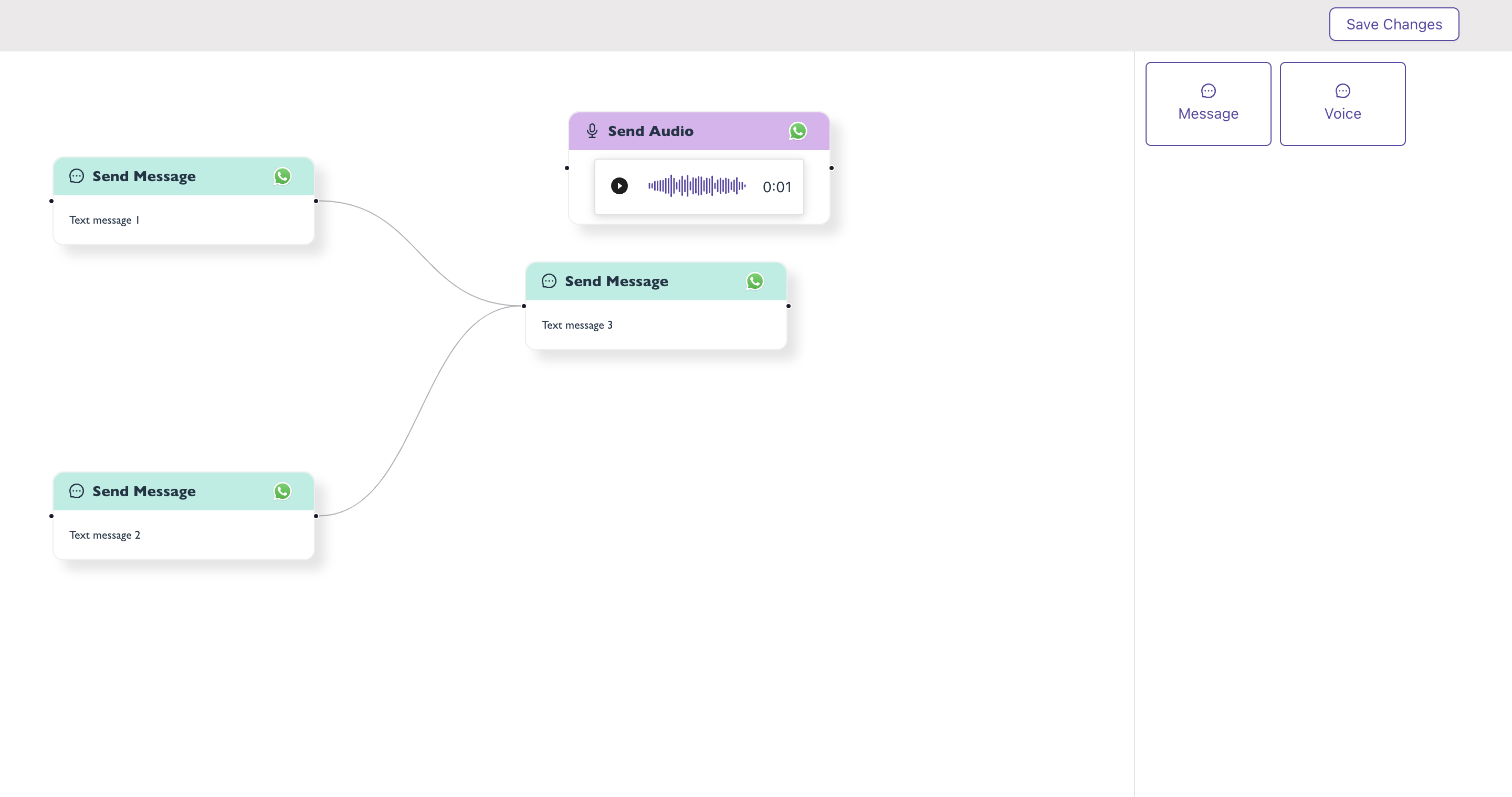Click Send Message title of Text message 1 node
The height and width of the screenshot is (797, 1512).
(144, 176)
